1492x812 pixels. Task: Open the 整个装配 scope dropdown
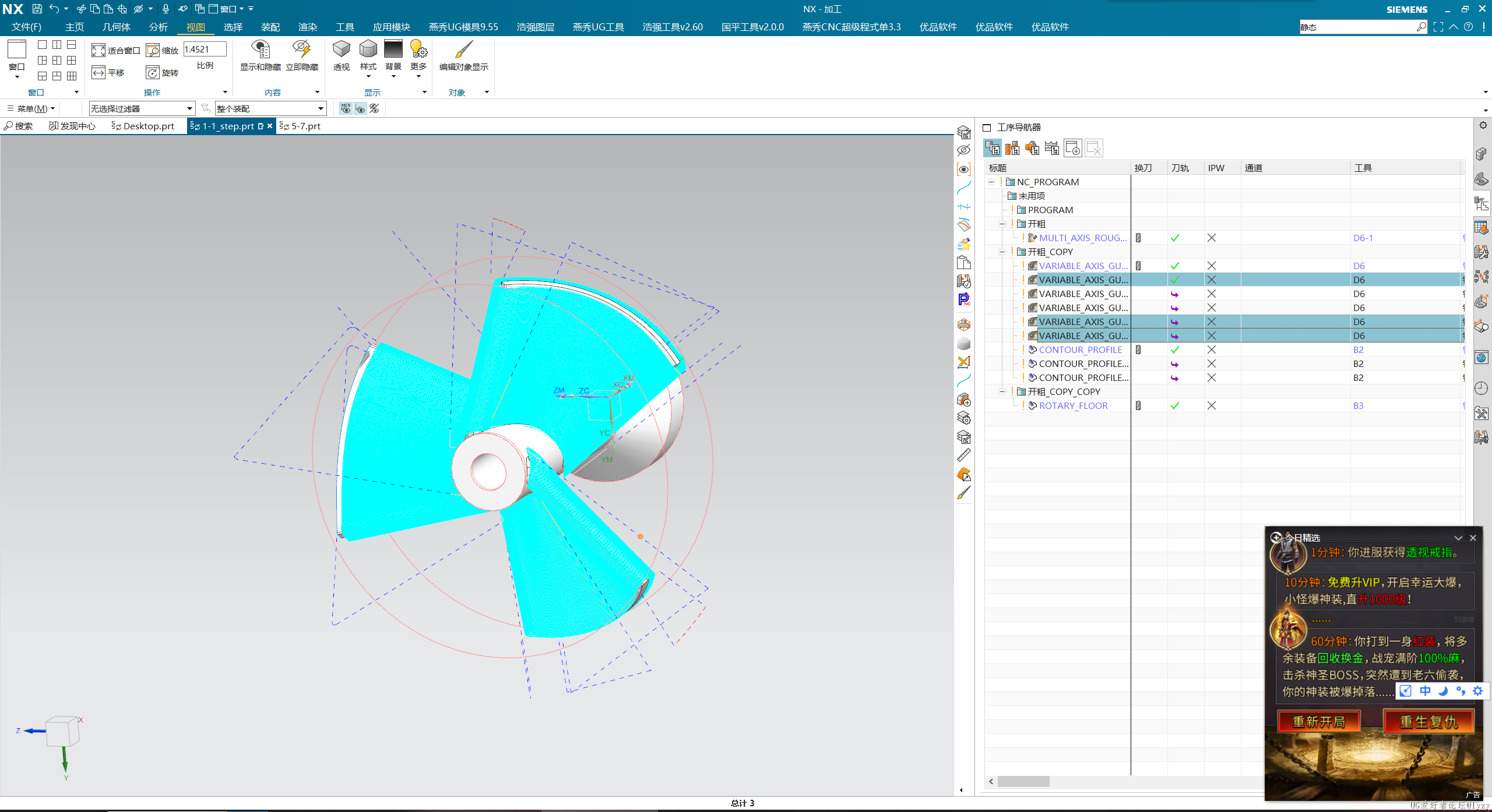tap(270, 108)
